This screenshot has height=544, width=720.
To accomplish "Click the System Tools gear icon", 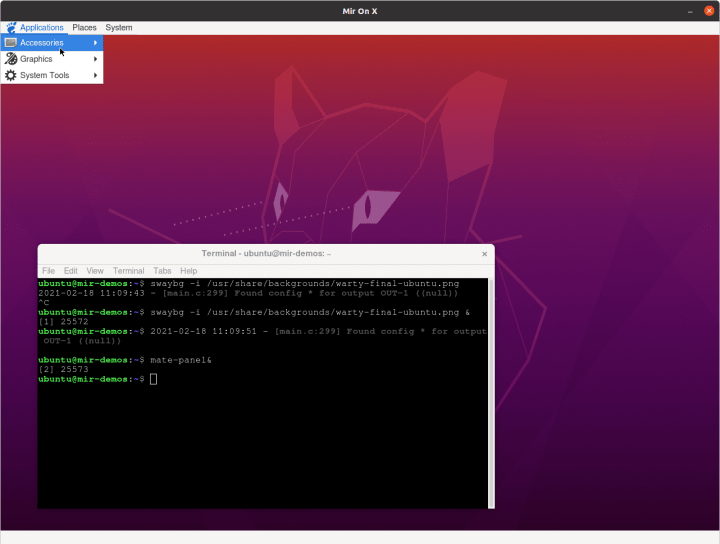I will 11,75.
